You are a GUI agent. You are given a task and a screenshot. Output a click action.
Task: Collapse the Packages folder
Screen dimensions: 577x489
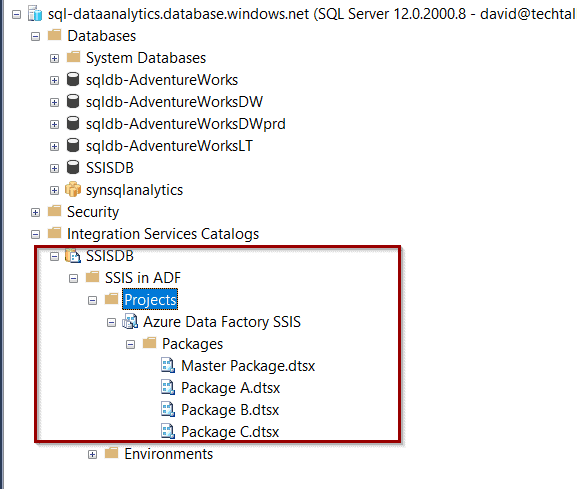130,344
